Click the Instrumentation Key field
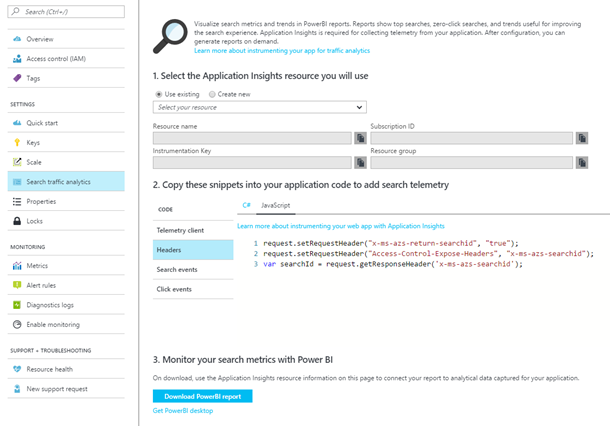 (x=252, y=163)
